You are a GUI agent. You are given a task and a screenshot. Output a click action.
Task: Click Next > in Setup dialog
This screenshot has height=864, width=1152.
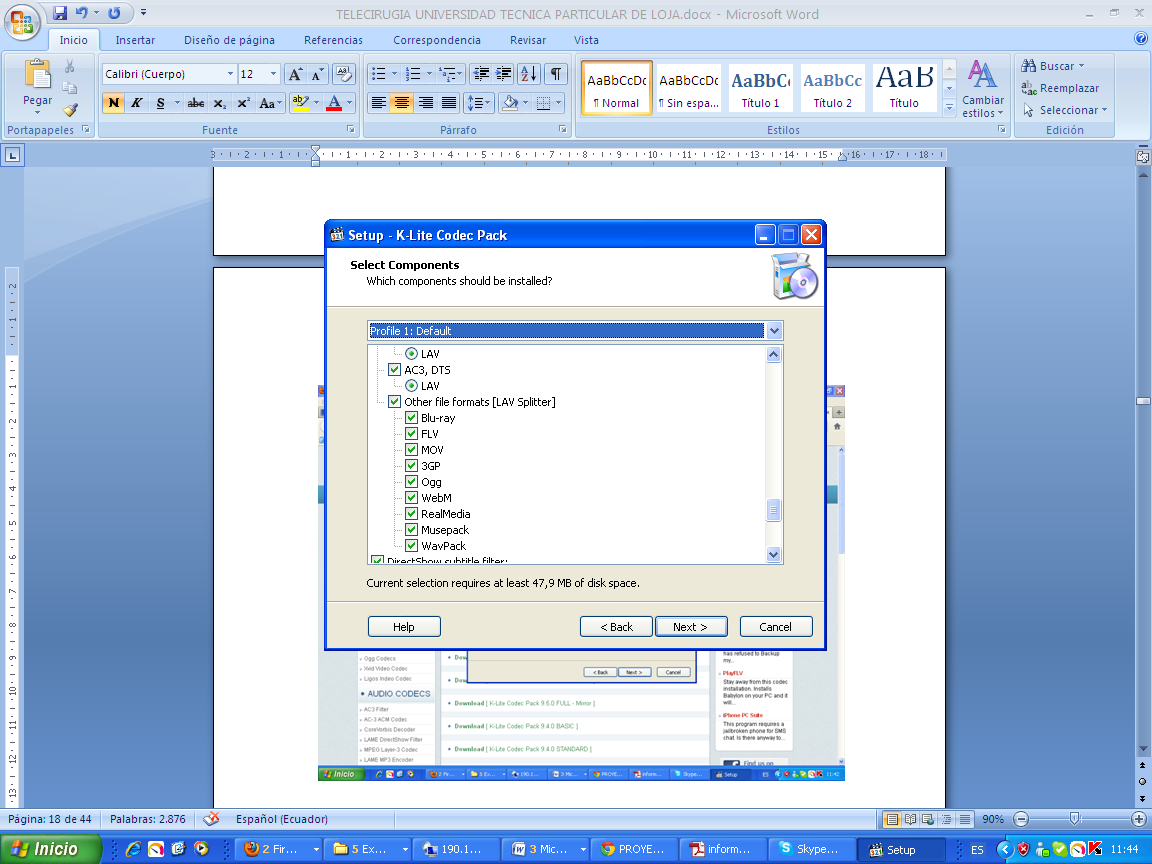(x=691, y=627)
